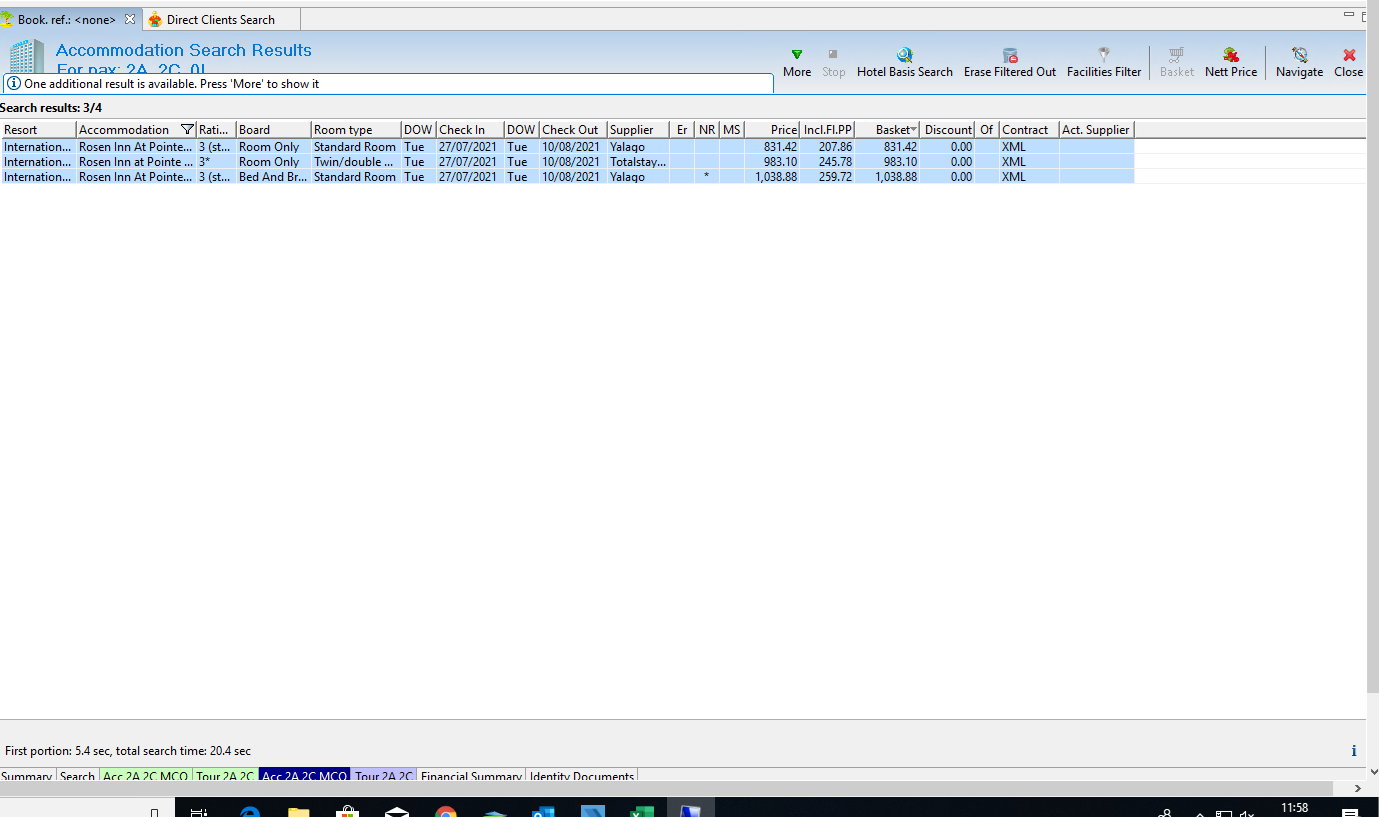Click the blue info icon in status area

1354,751
